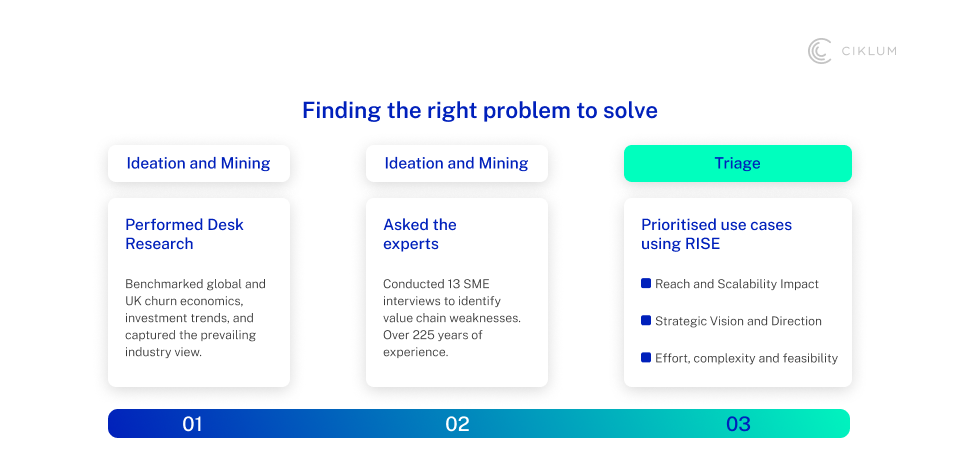Image resolution: width=960 pixels, height=476 pixels.
Task: Click the blue bullet beside Reach and Scalability
Action: [646, 284]
